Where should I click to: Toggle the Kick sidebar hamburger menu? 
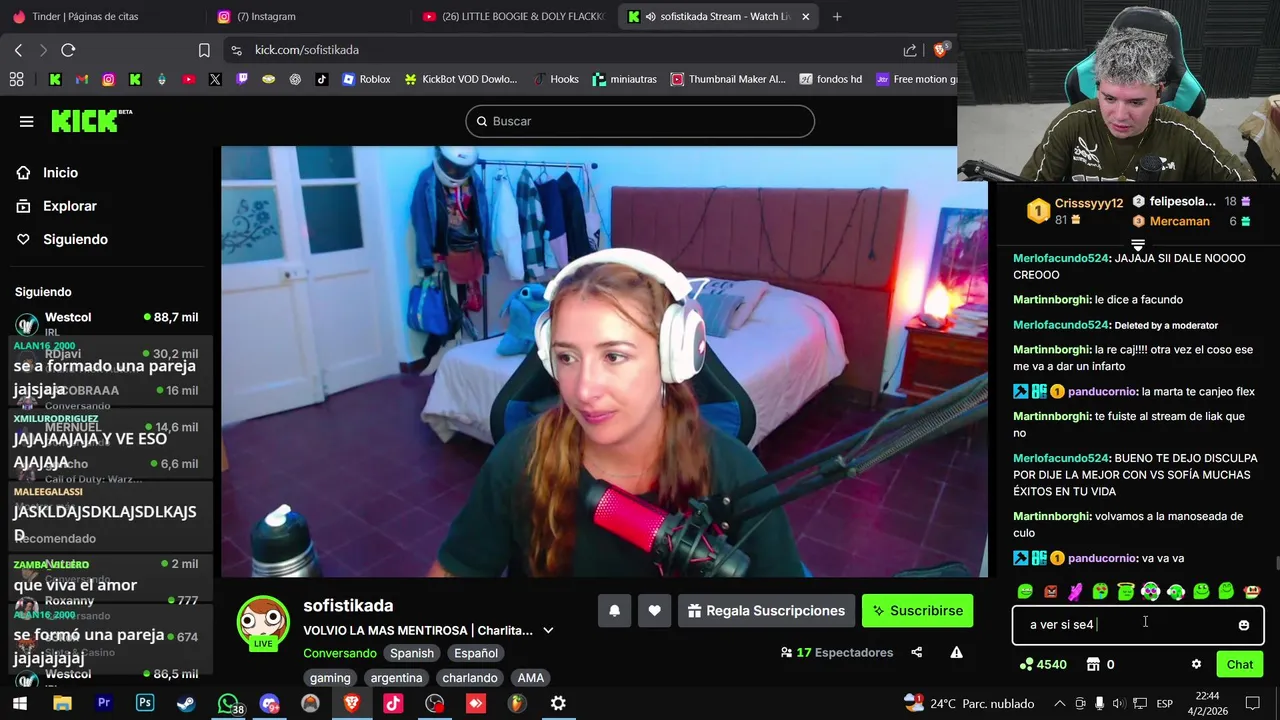click(27, 121)
